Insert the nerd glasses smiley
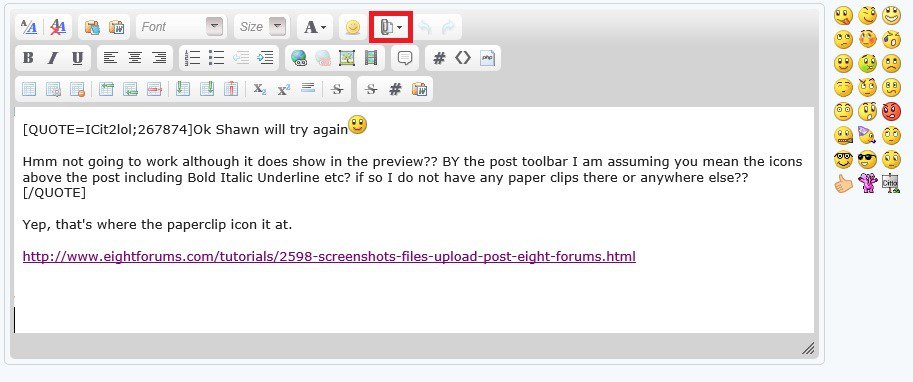The width and height of the screenshot is (913, 382). [844, 159]
